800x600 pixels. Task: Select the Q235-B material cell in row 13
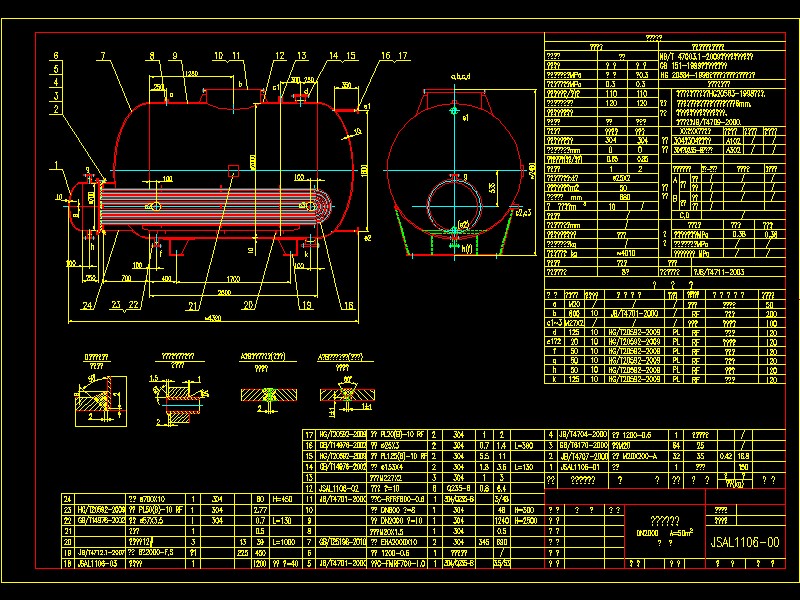pyautogui.click(x=457, y=489)
